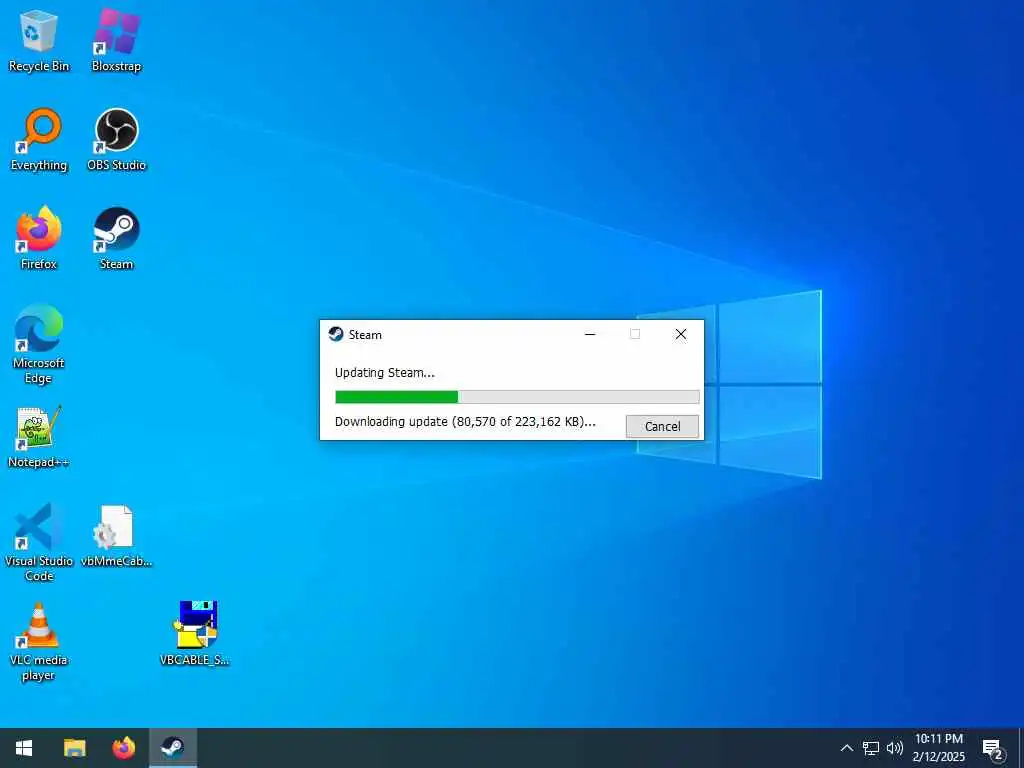Open the Windows Start menu
This screenshot has height=768, width=1024.
click(x=24, y=748)
